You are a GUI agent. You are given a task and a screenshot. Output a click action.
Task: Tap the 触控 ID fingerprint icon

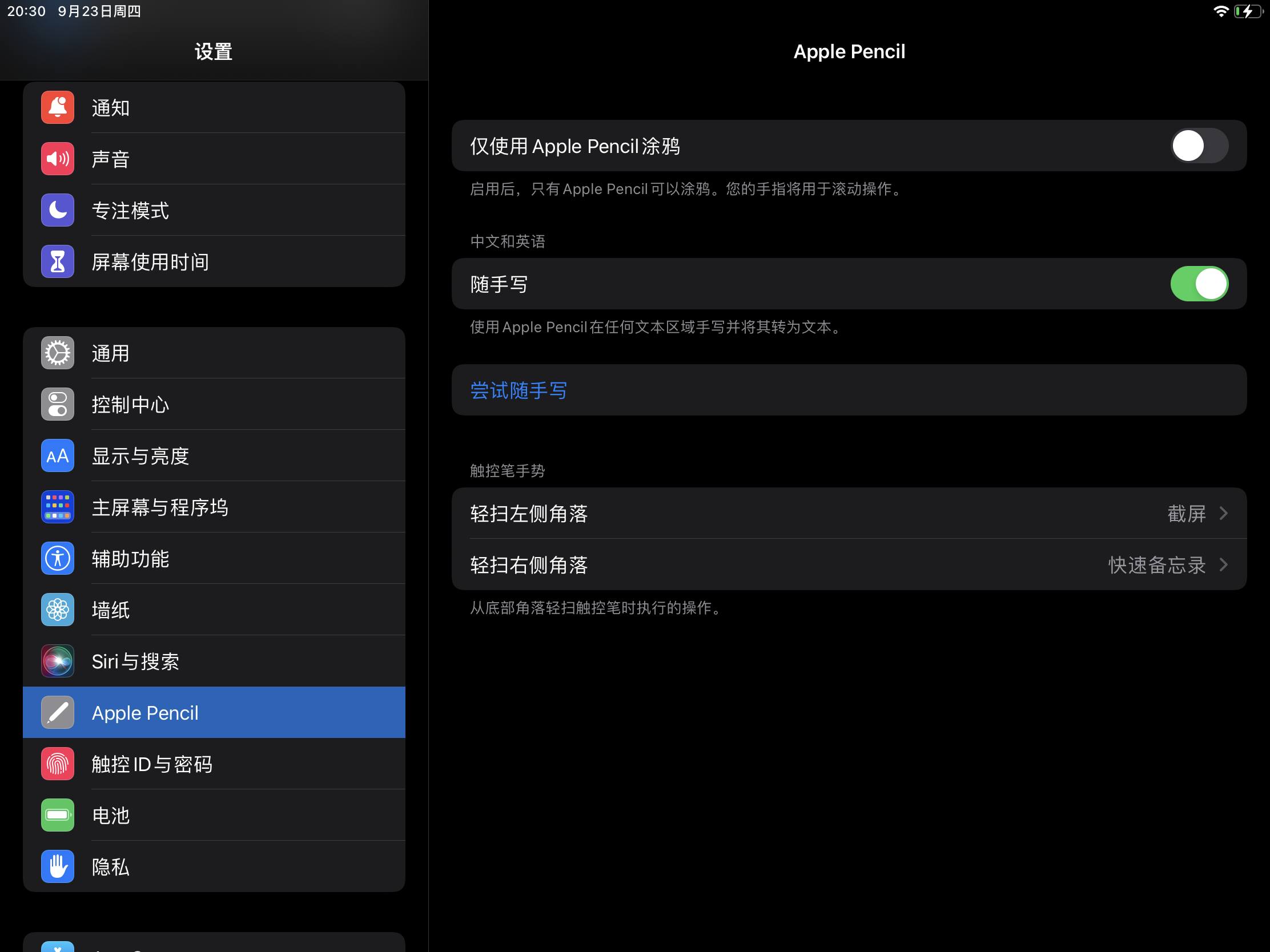tap(58, 764)
